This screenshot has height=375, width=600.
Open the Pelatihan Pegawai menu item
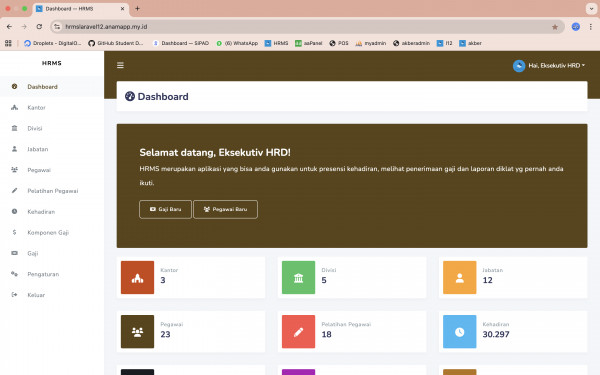point(52,191)
